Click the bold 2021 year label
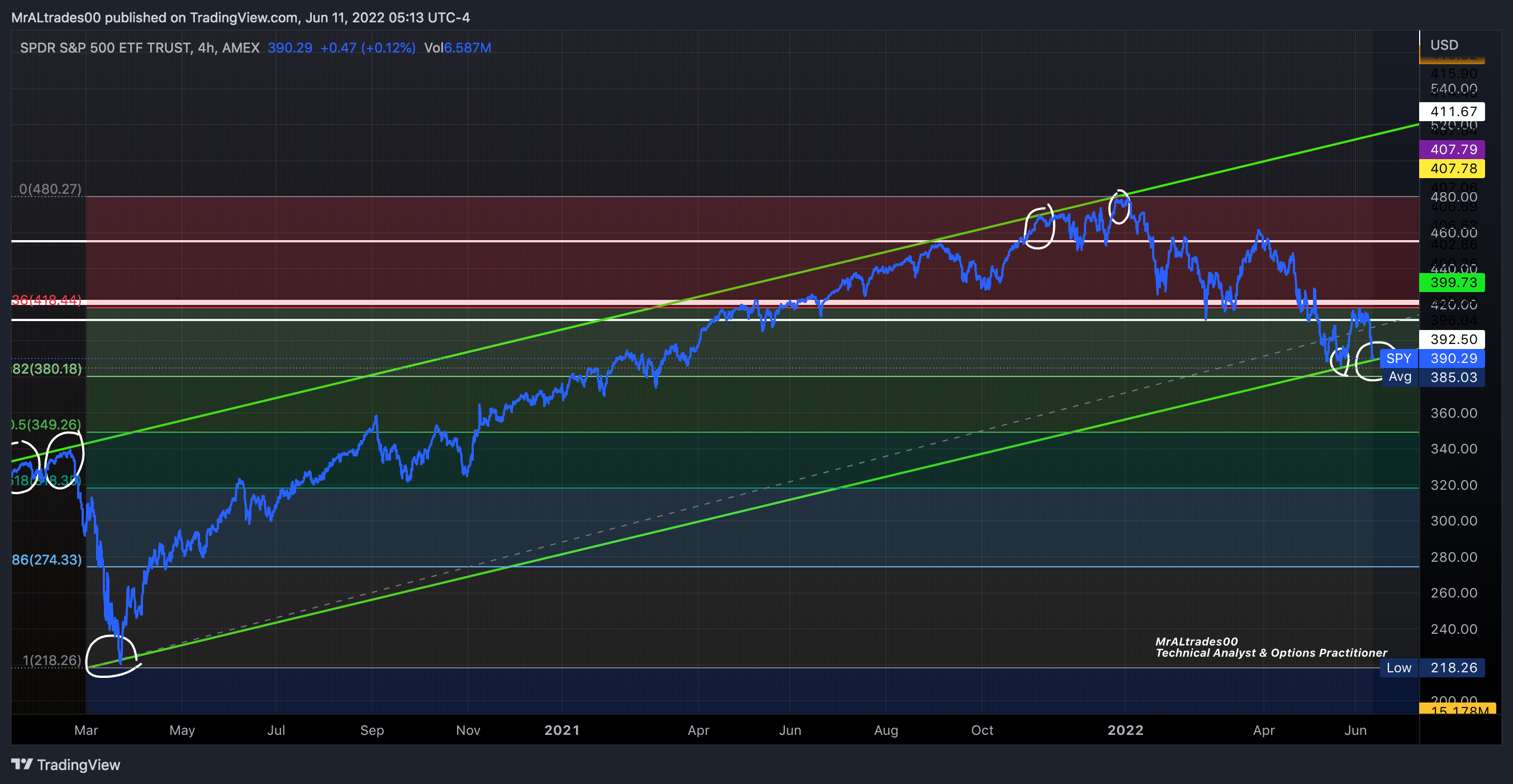This screenshot has height=784, width=1513. 562,730
